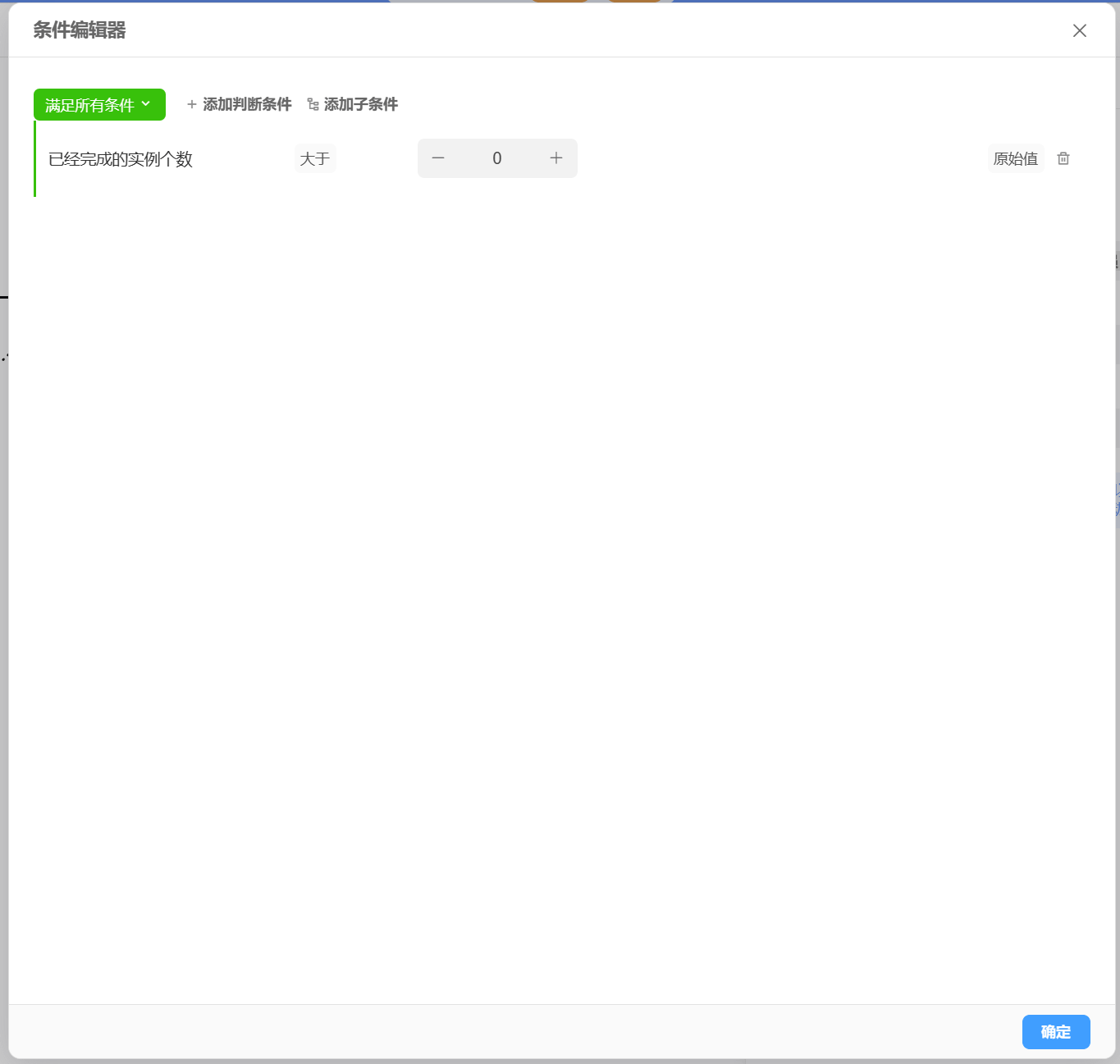Screen dimensions: 1120x1064
Task: Select the 已经完成的实例个数 condition field
Action: 121,159
